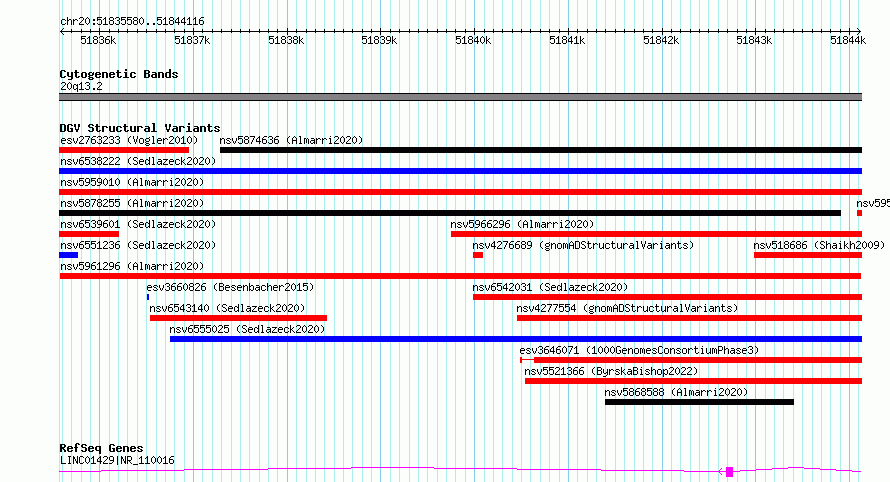Click the 51843k ruler tick label

click(x=754, y=40)
